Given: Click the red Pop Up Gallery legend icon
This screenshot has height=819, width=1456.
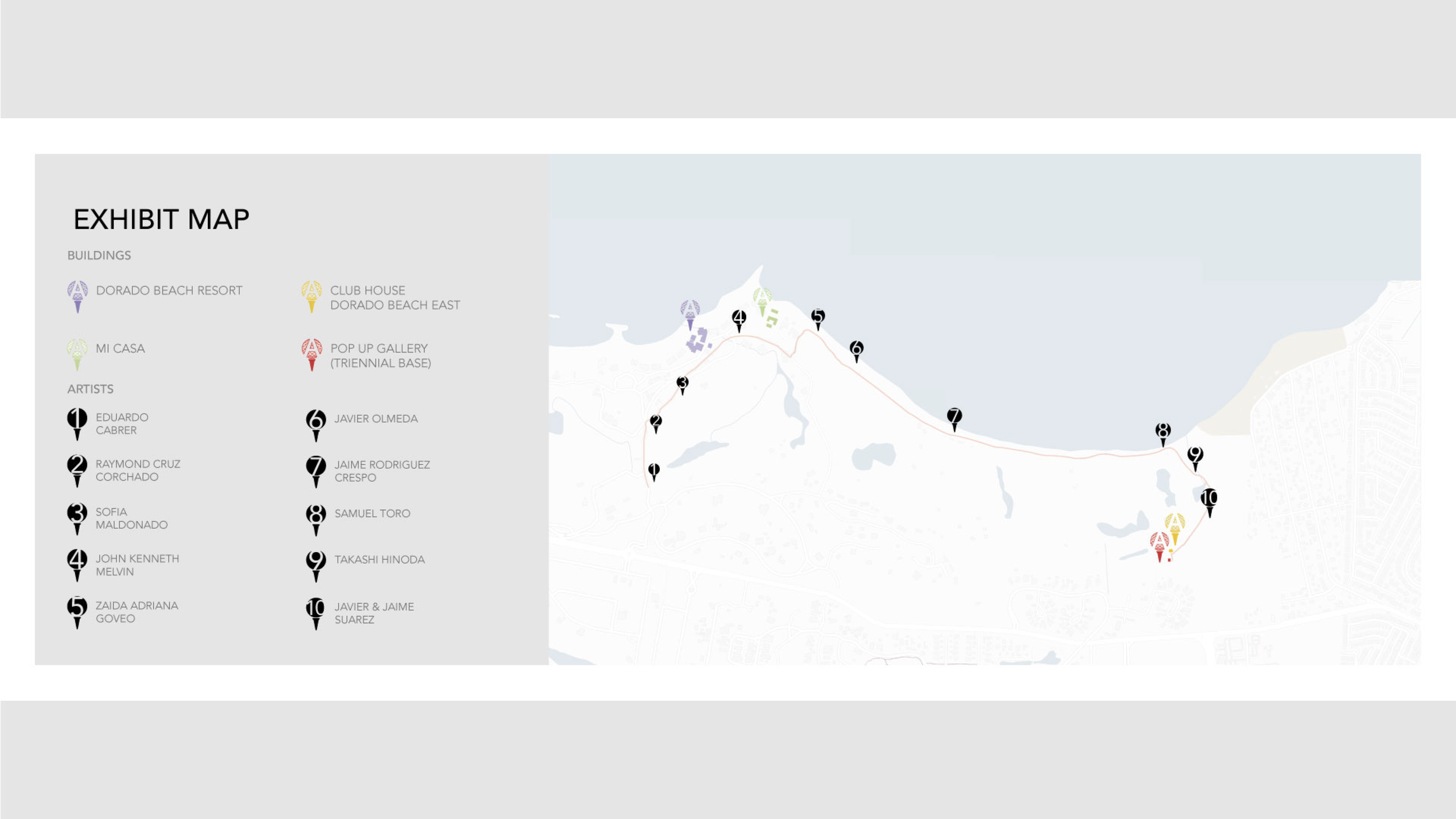Looking at the screenshot, I should click(x=312, y=353).
